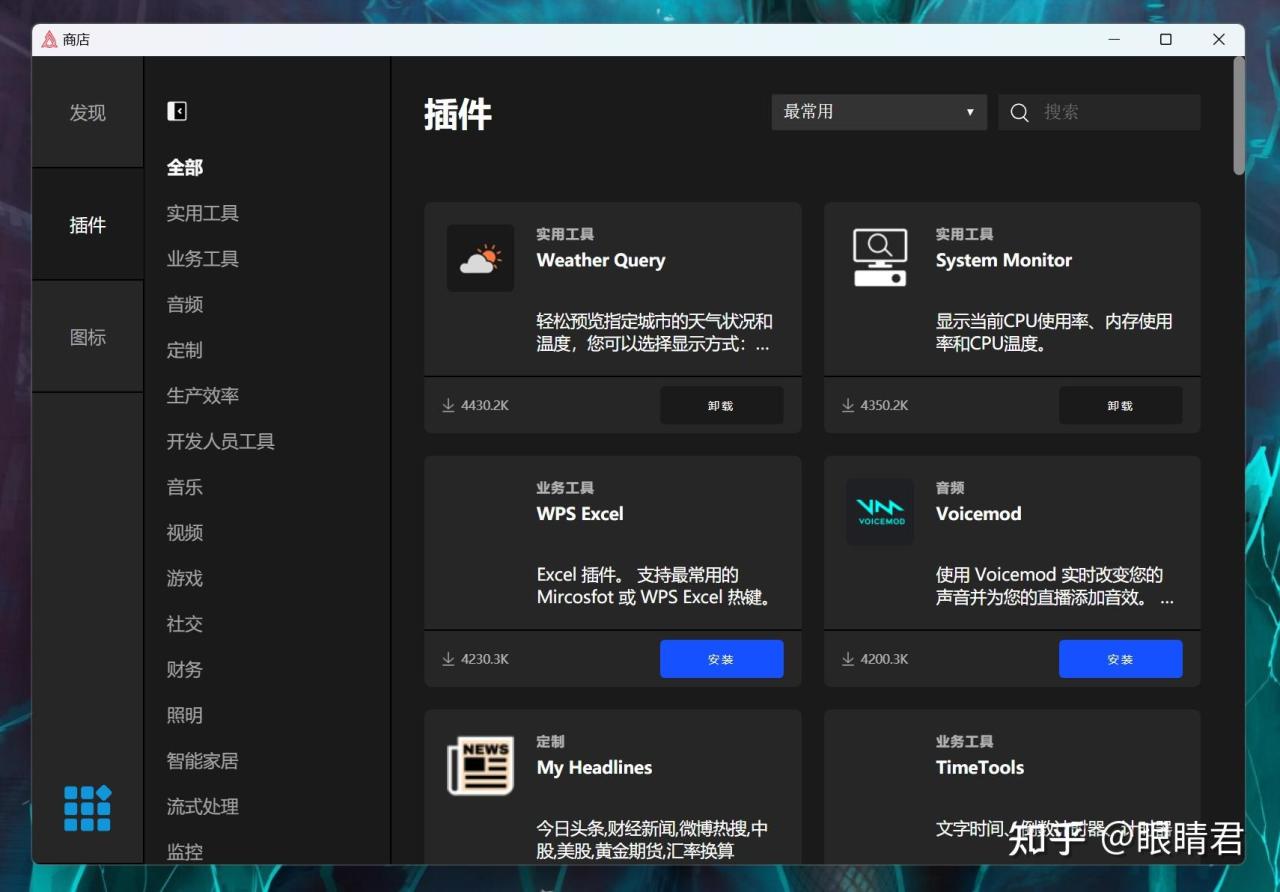The image size is (1280, 892).
Task: Click the System Monitor computer icon
Action: tap(880, 258)
